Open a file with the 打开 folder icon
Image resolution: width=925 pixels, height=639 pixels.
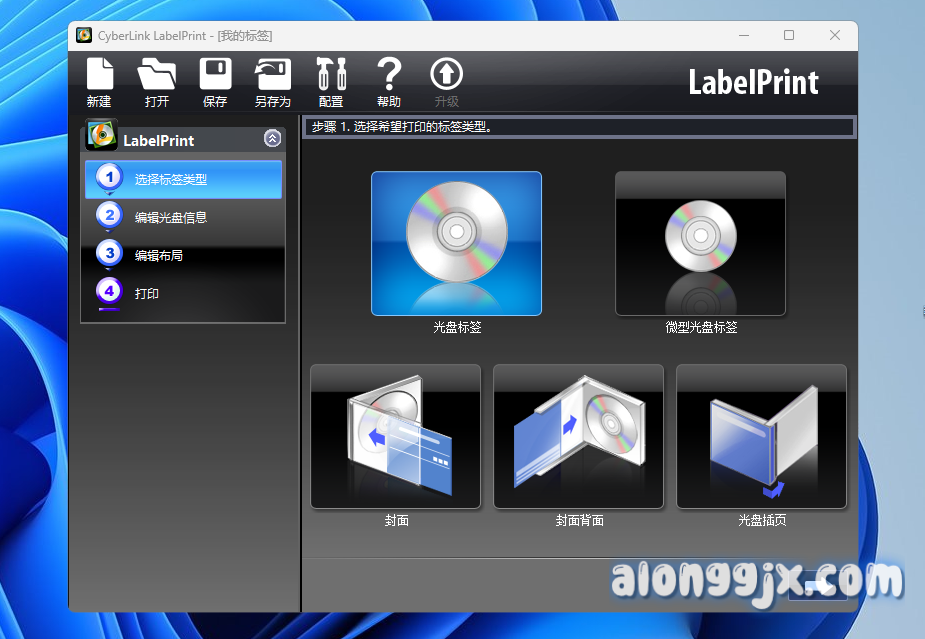click(x=156, y=76)
